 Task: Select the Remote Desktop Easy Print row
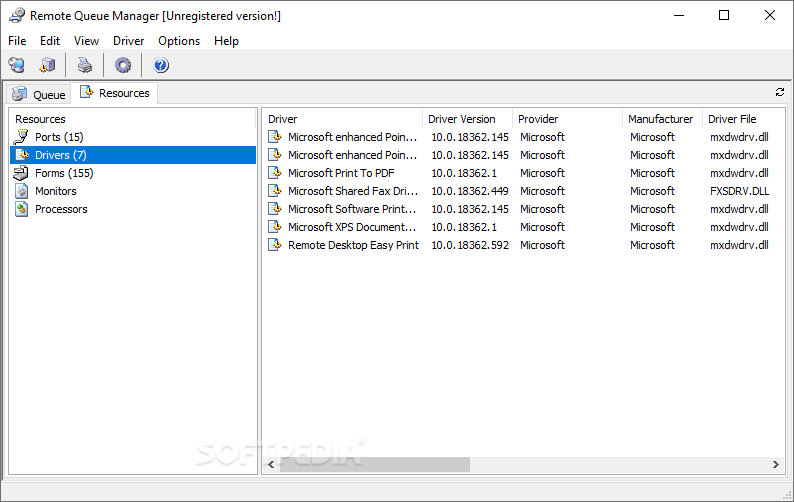pyautogui.click(x=524, y=245)
